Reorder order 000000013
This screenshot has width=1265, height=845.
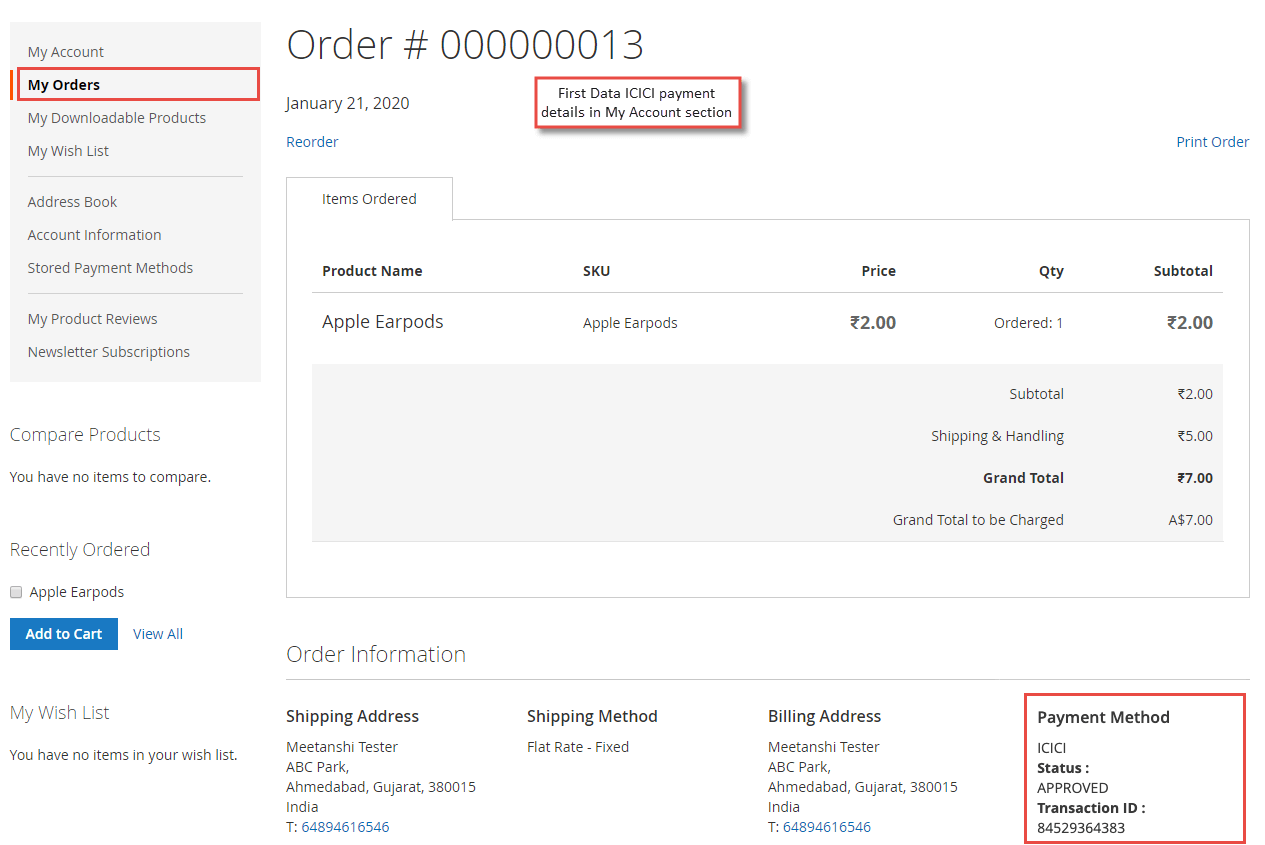click(312, 141)
